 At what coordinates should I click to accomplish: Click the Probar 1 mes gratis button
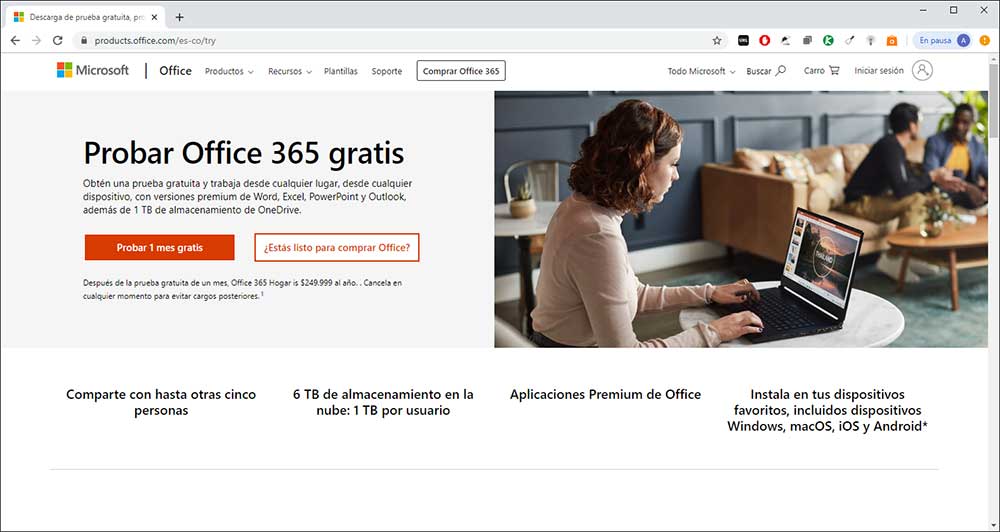(x=159, y=248)
